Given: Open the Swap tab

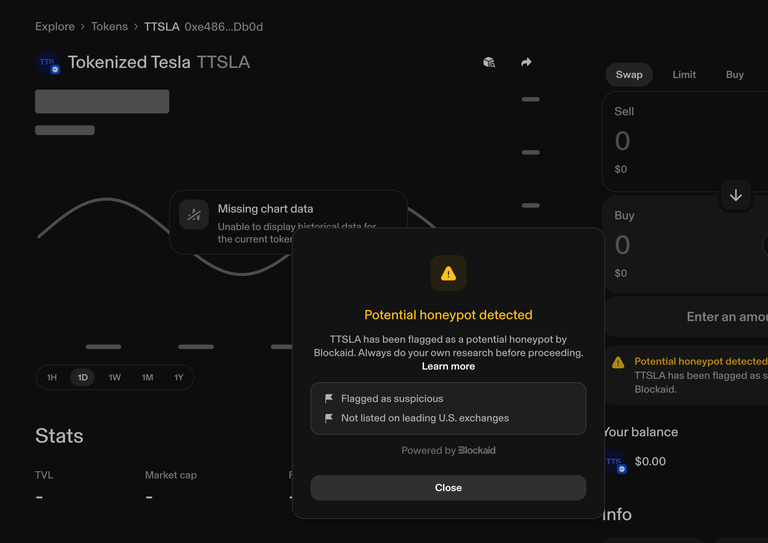Looking at the screenshot, I should (x=629, y=75).
